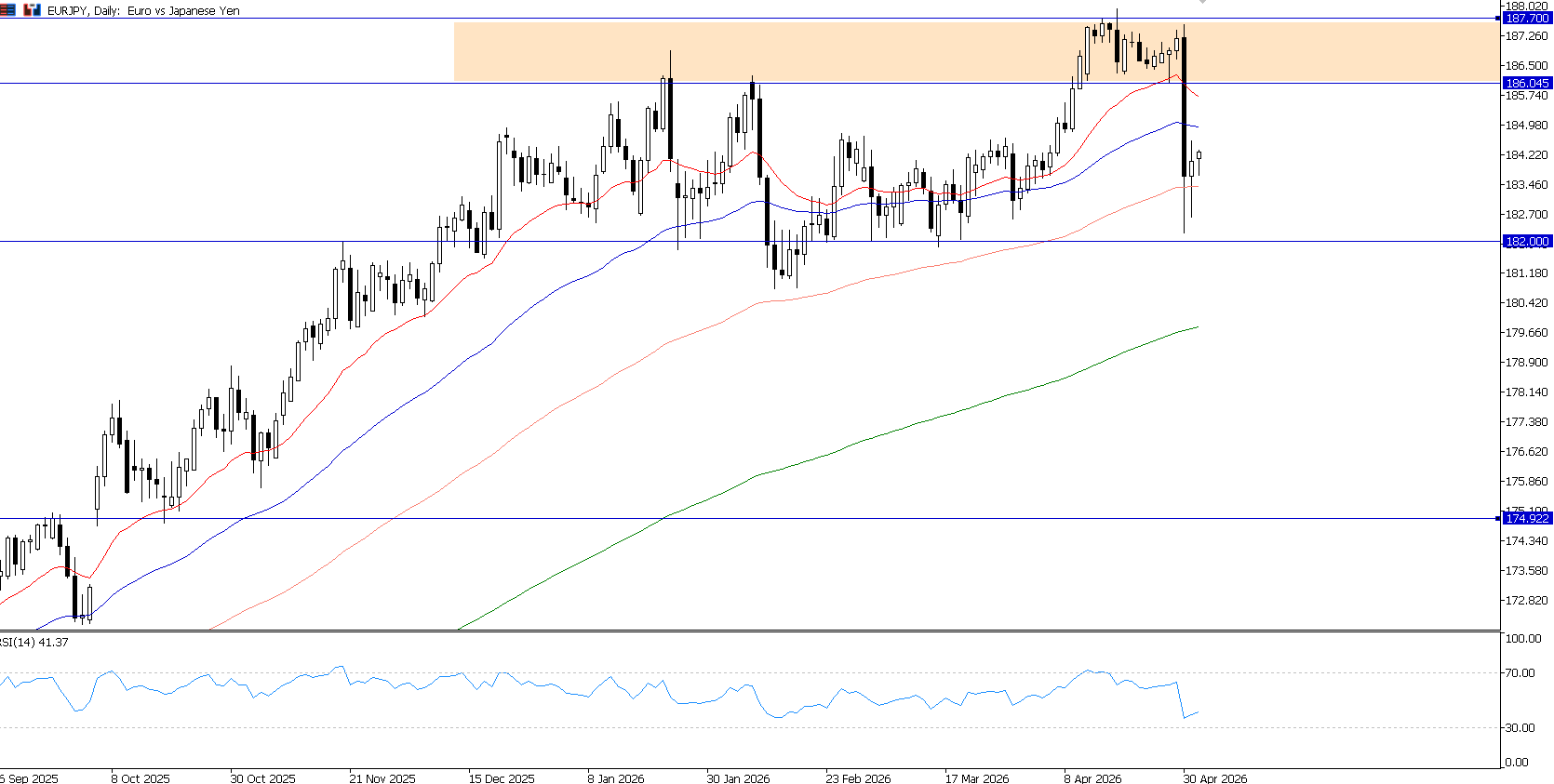Select the green long-term moving average line
The width and height of the screenshot is (1554, 784).
[828, 455]
